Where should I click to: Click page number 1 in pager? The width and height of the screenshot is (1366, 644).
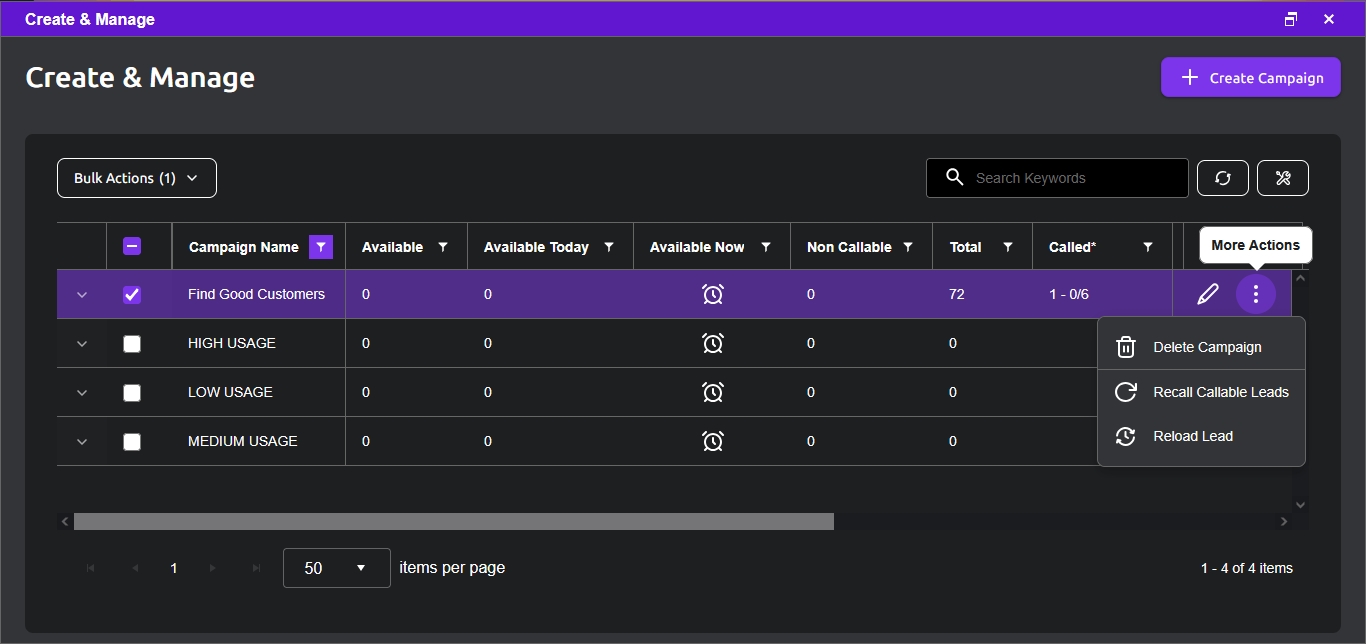(174, 568)
